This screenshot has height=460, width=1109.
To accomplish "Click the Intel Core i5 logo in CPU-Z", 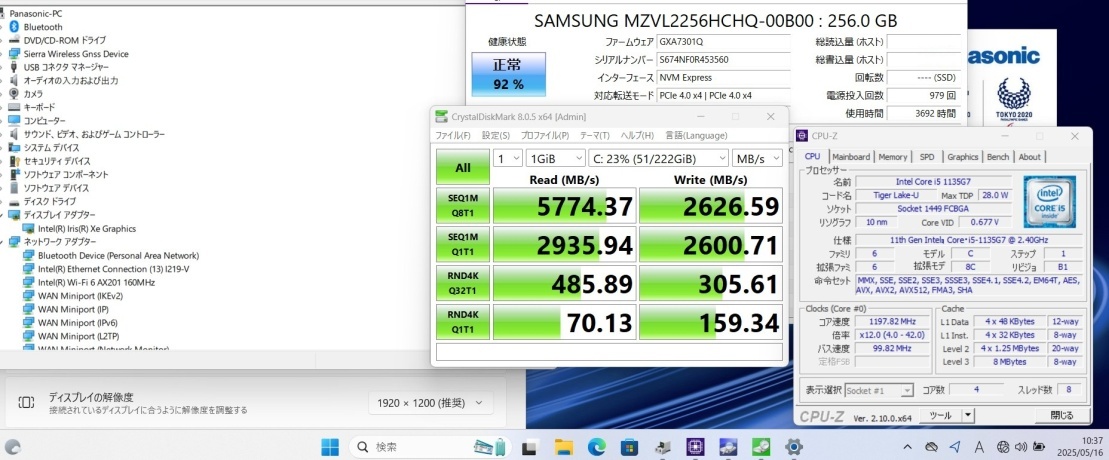I will coord(1049,201).
